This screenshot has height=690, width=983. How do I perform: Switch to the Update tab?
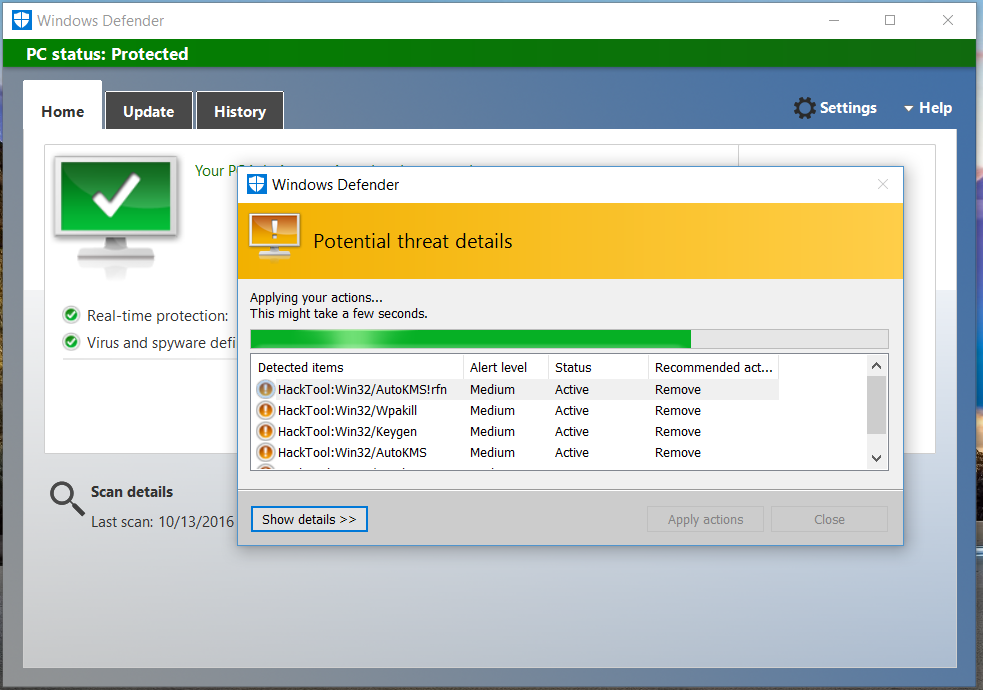coord(149,111)
